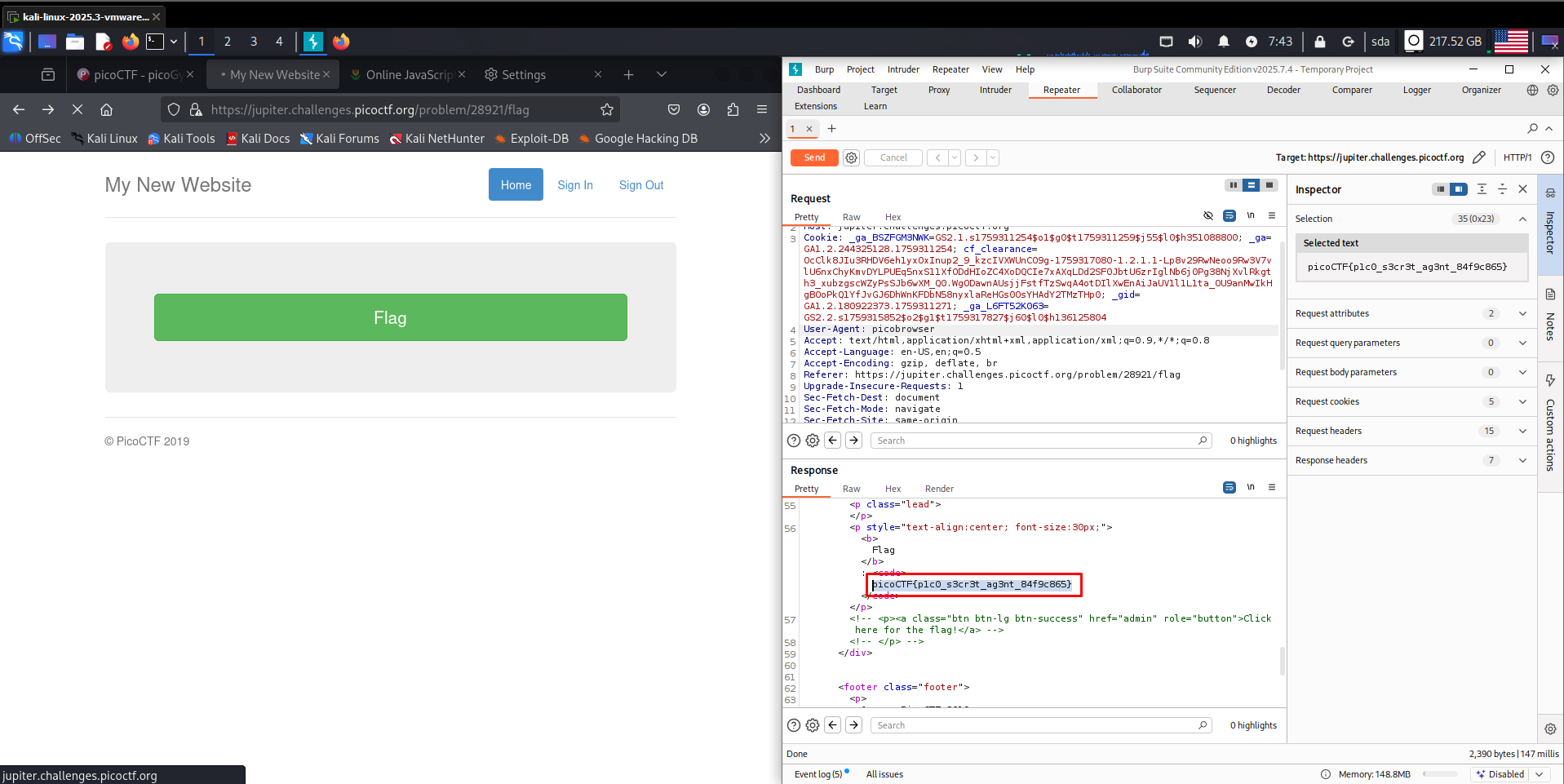1564x784 pixels.
Task: Open the Firefox home page icon
Action: 106,110
